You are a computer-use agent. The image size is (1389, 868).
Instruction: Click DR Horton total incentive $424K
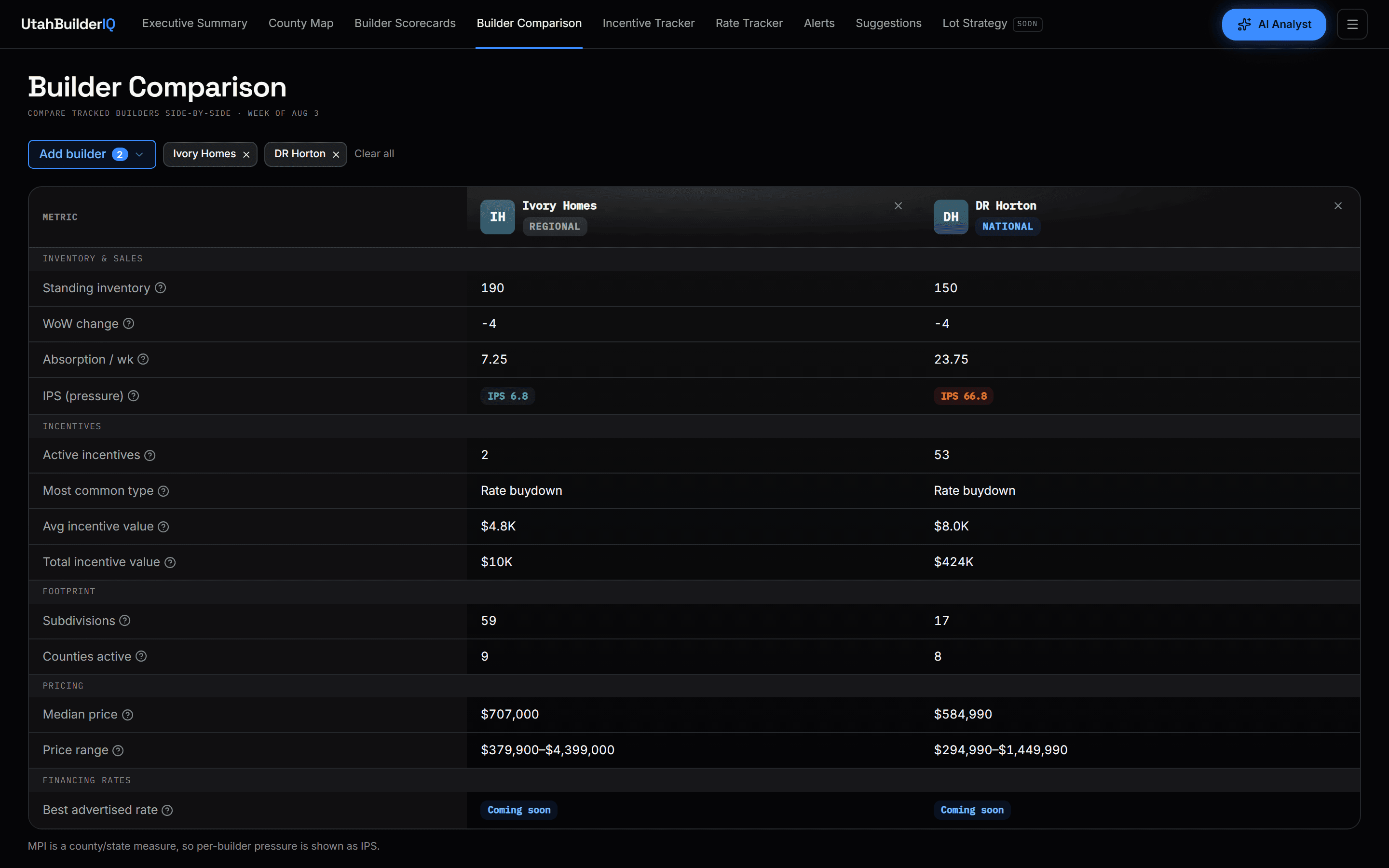click(x=953, y=562)
